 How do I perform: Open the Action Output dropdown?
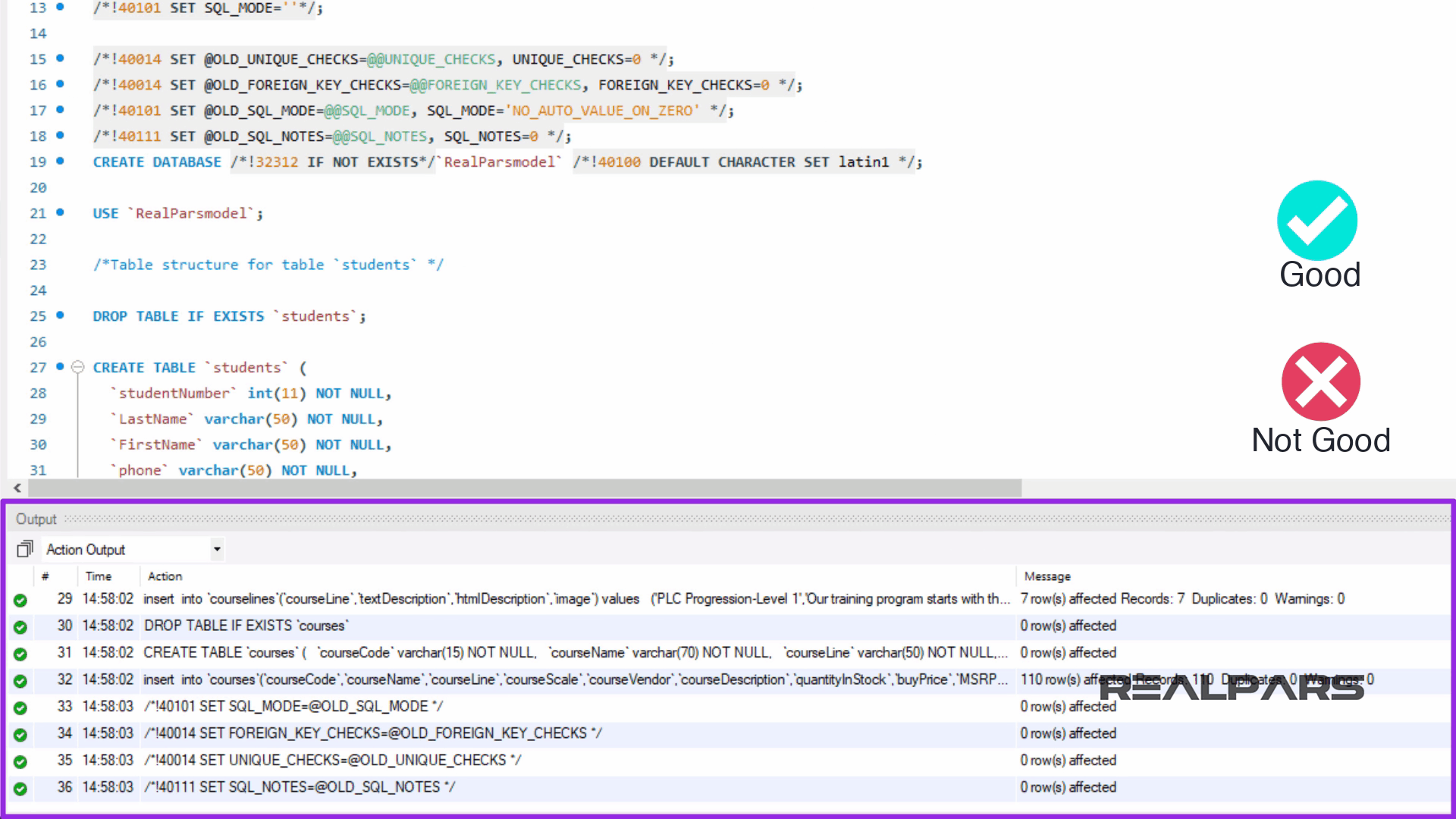(217, 549)
